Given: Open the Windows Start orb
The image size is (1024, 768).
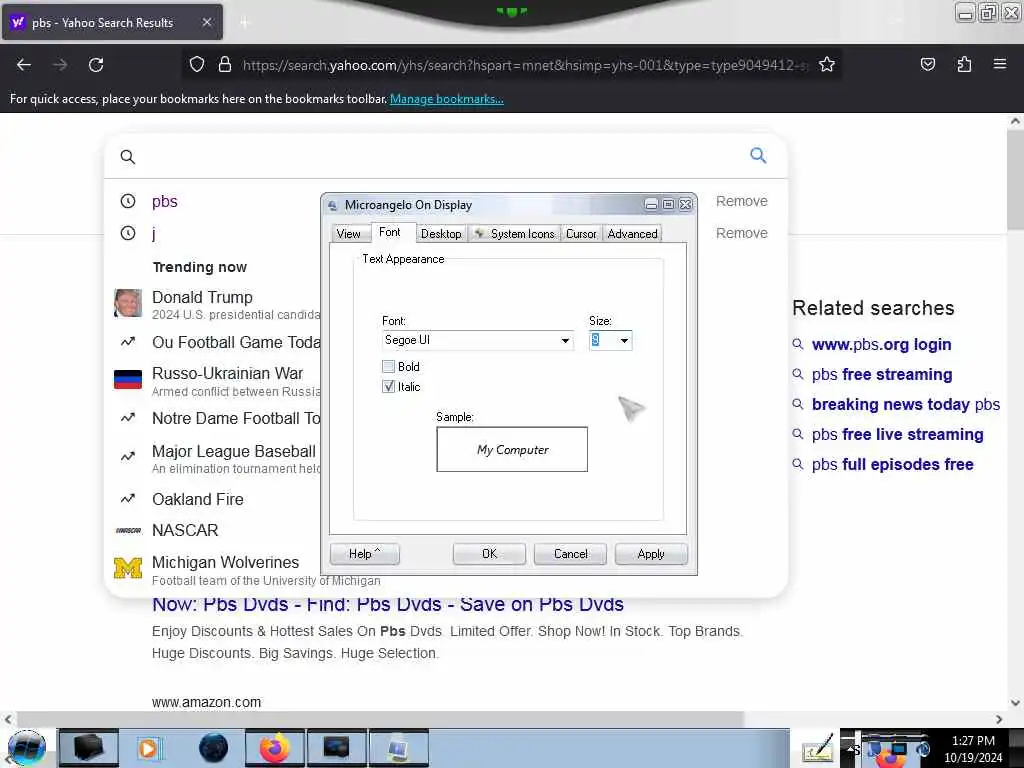Looking at the screenshot, I should 27,748.
